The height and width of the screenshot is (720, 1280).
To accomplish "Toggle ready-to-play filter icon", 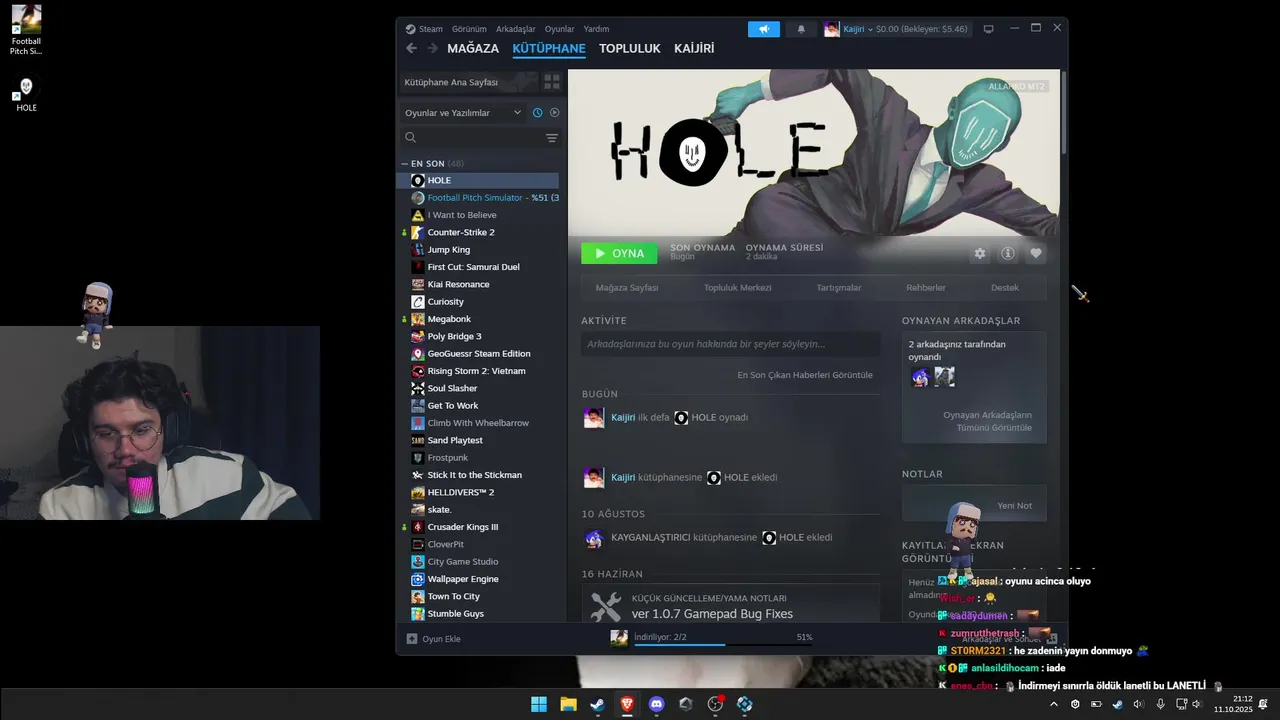I will [555, 113].
